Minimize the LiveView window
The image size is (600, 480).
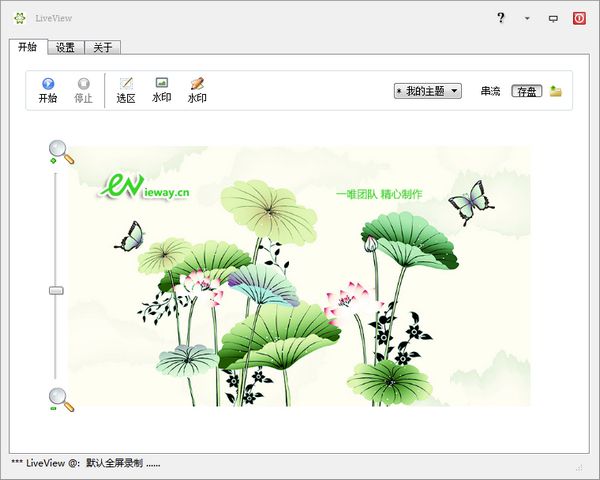[553, 18]
